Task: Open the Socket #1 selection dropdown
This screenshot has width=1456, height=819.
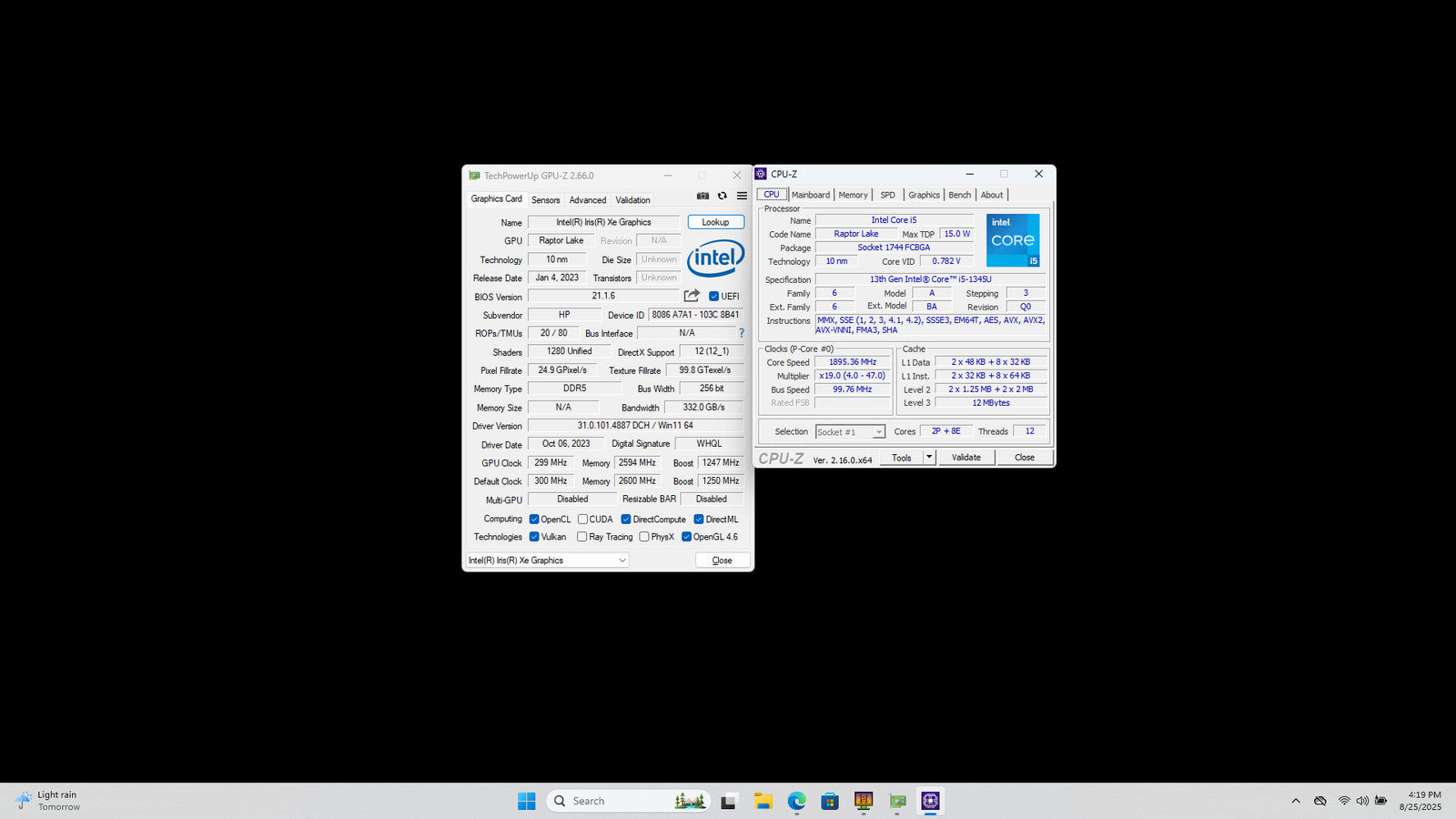Action: click(878, 432)
